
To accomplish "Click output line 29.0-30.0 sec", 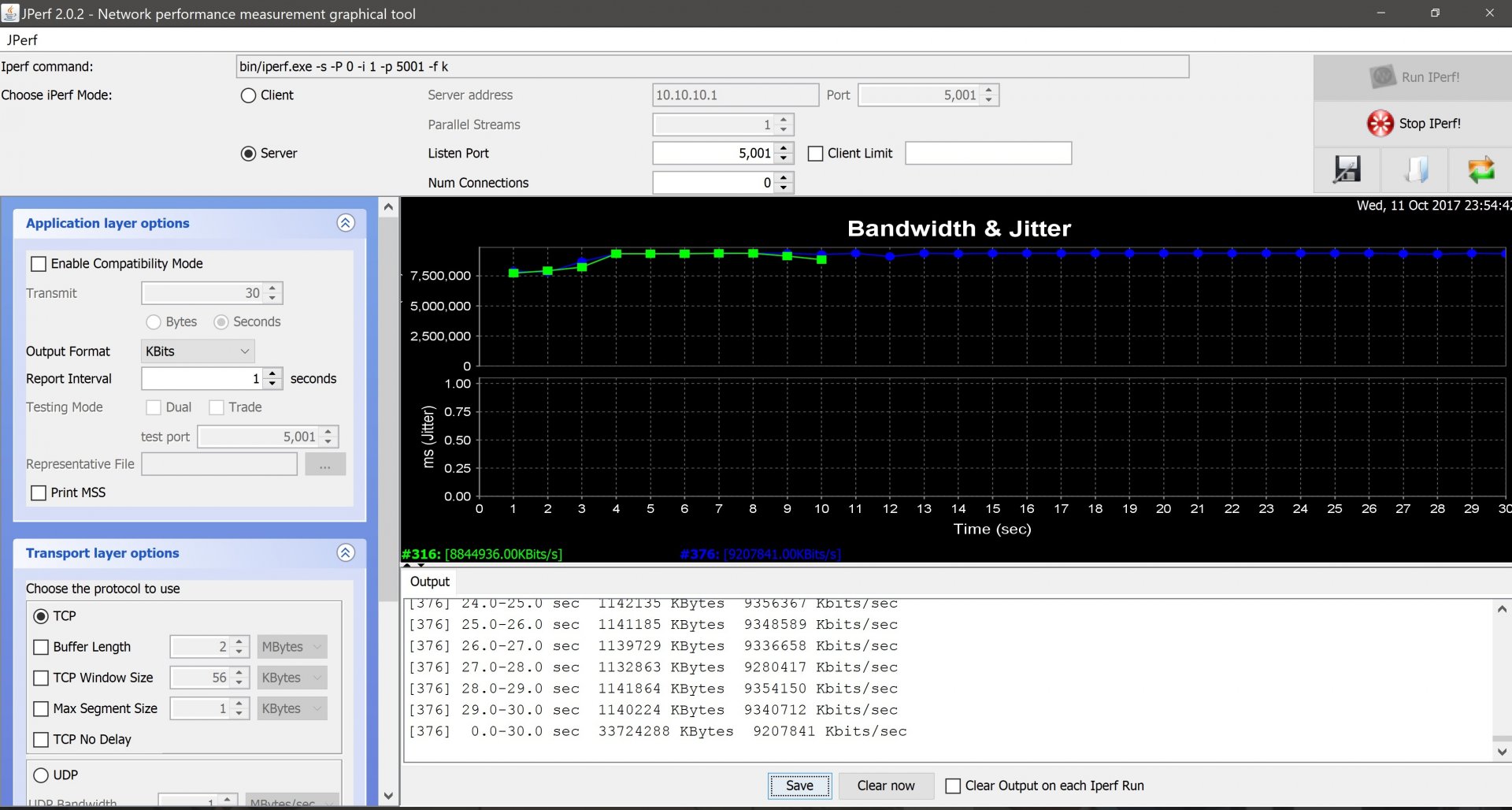I will pos(653,710).
